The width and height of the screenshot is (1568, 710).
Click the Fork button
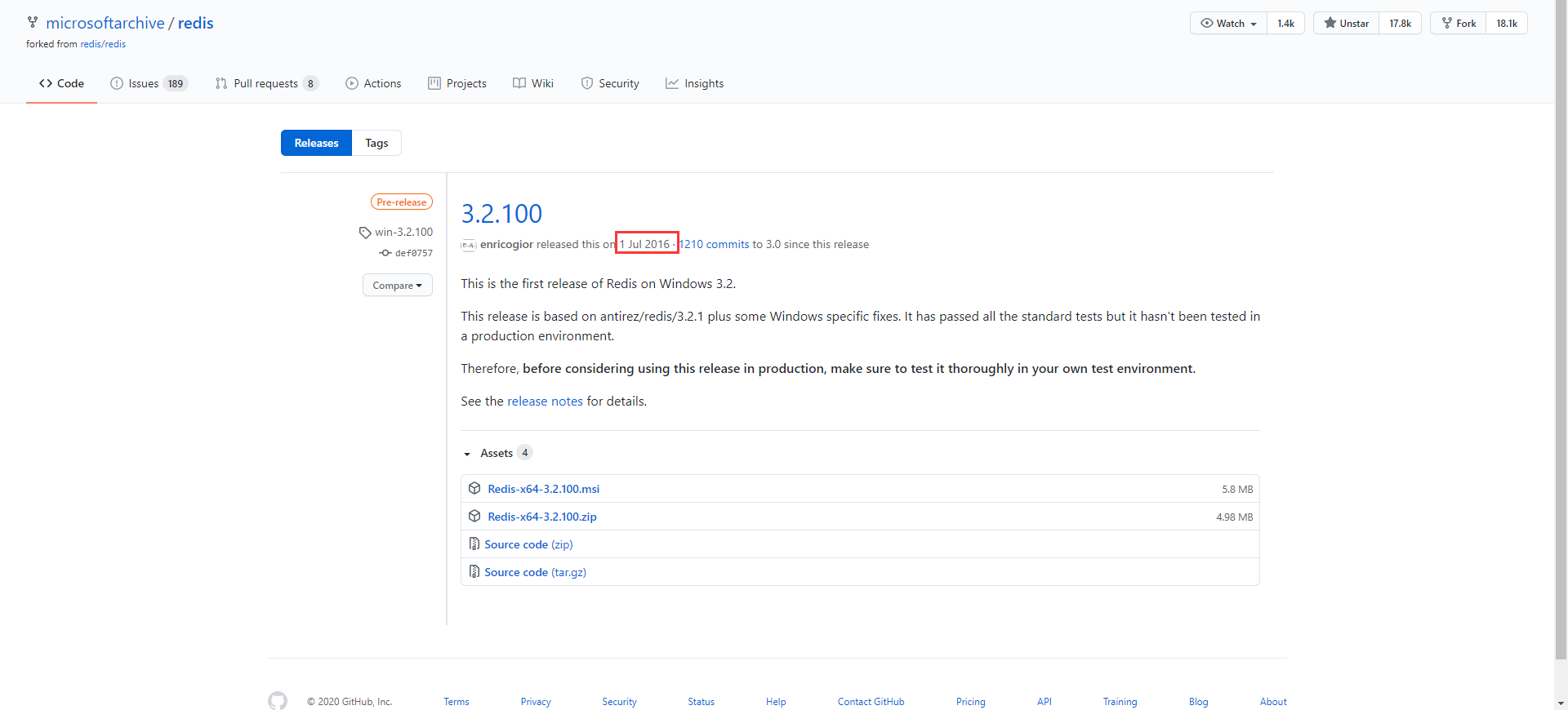pos(1458,23)
